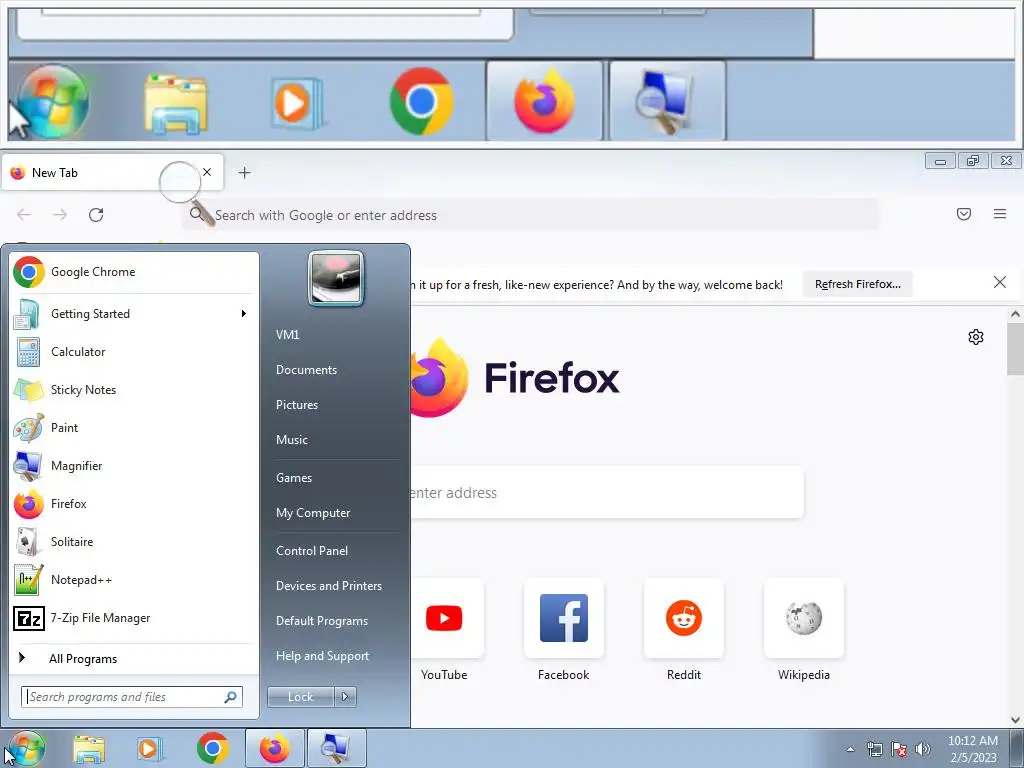This screenshot has width=1024, height=768.
Task: Open Devices and Printers
Action: click(328, 586)
